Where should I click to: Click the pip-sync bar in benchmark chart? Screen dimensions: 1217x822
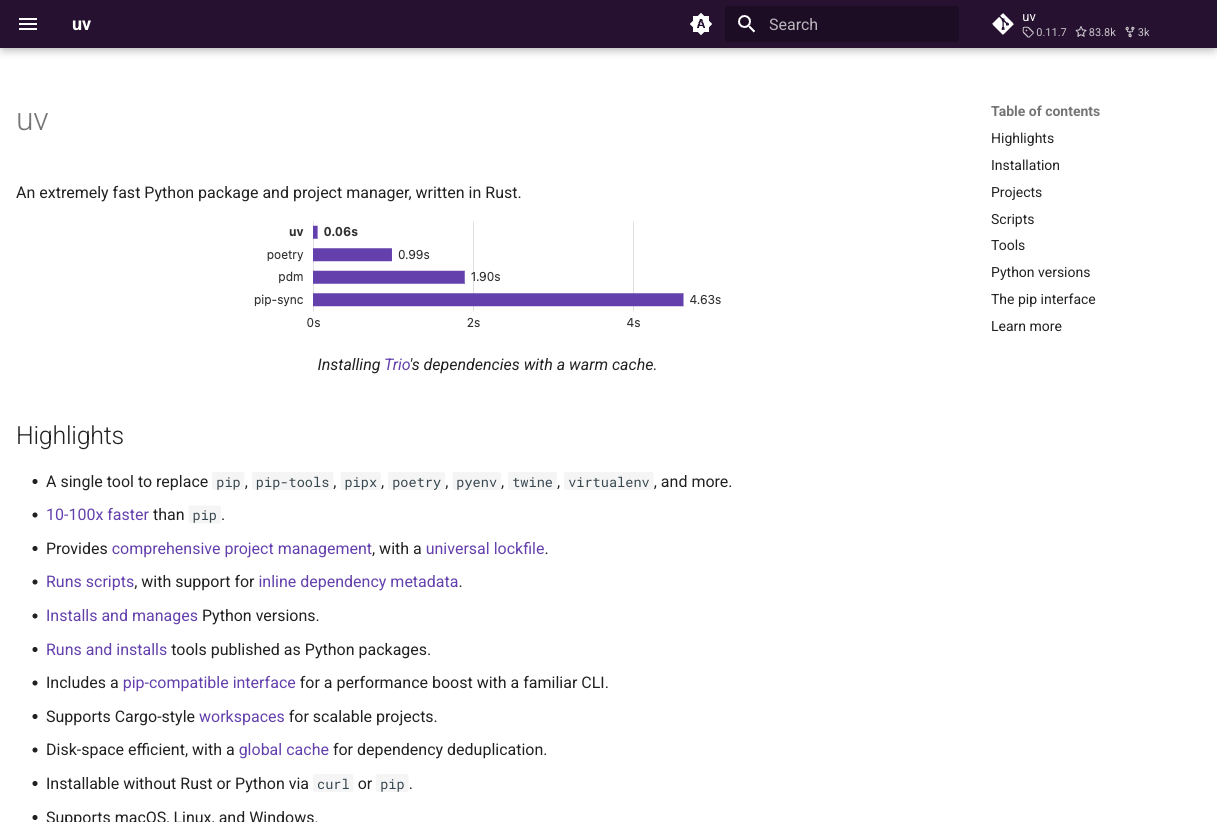coord(498,300)
